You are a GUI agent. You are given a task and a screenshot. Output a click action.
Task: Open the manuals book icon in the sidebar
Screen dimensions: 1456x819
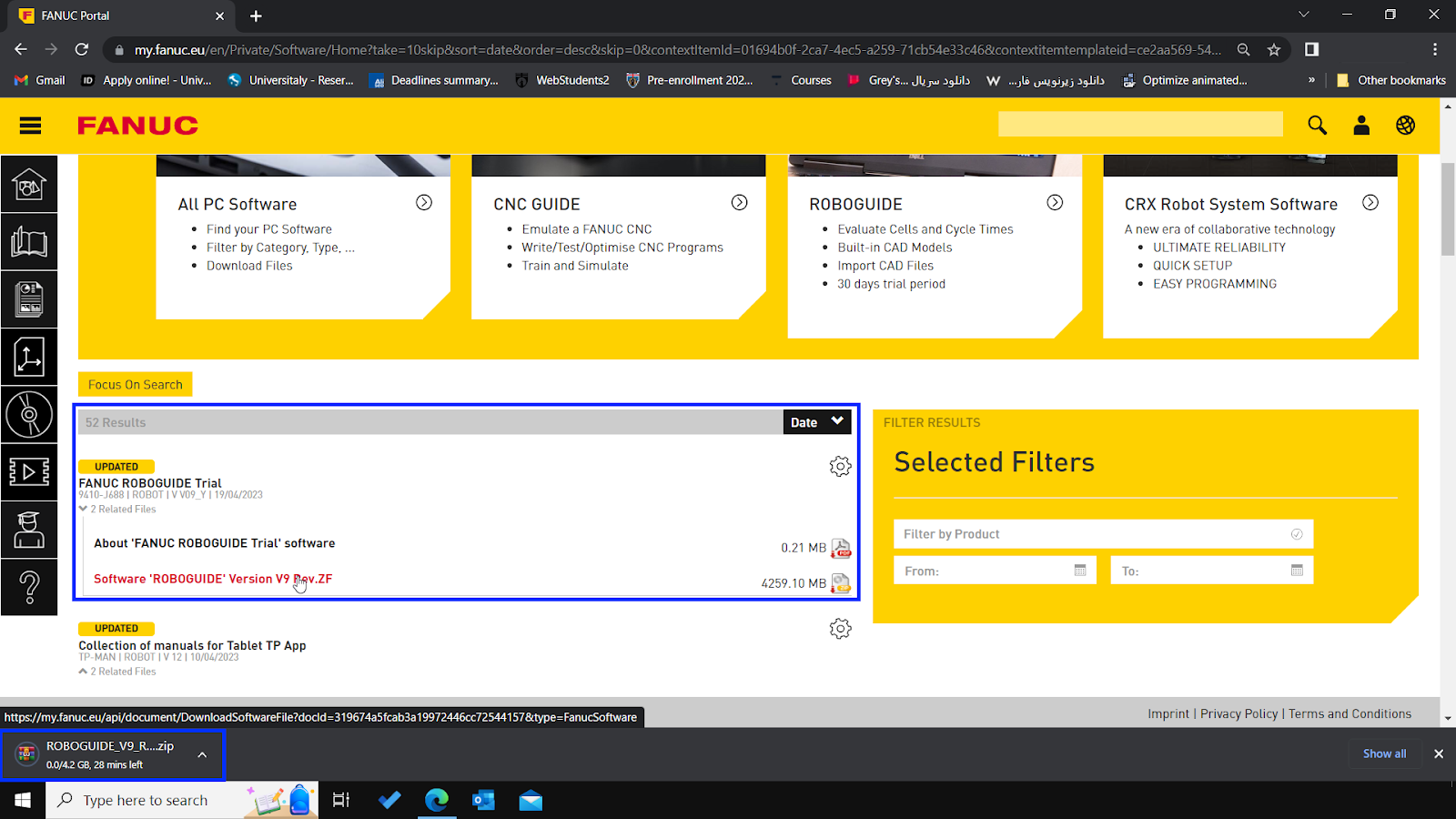[29, 241]
